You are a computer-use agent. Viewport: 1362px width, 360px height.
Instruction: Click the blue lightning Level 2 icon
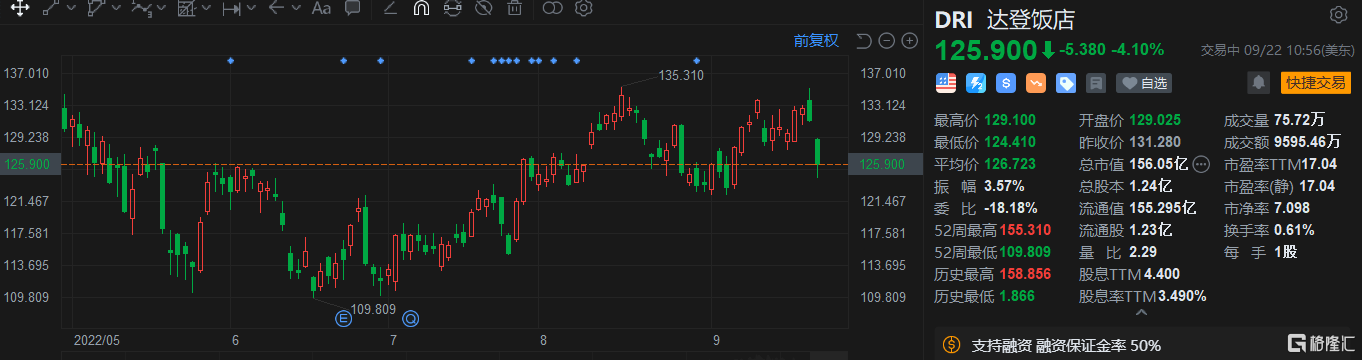[975, 83]
